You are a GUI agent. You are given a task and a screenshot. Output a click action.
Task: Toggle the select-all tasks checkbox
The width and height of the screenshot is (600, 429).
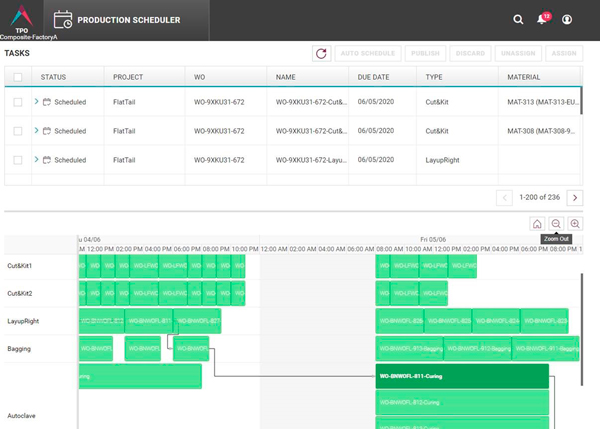coord(18,77)
